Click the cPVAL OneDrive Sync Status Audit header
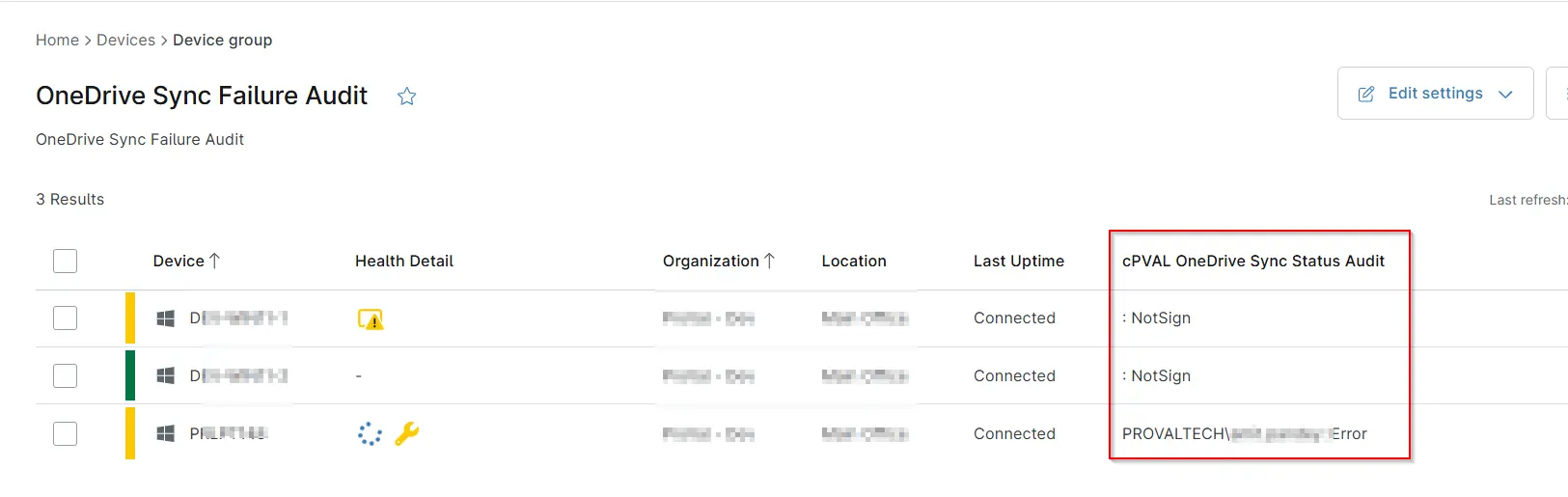 1252,261
